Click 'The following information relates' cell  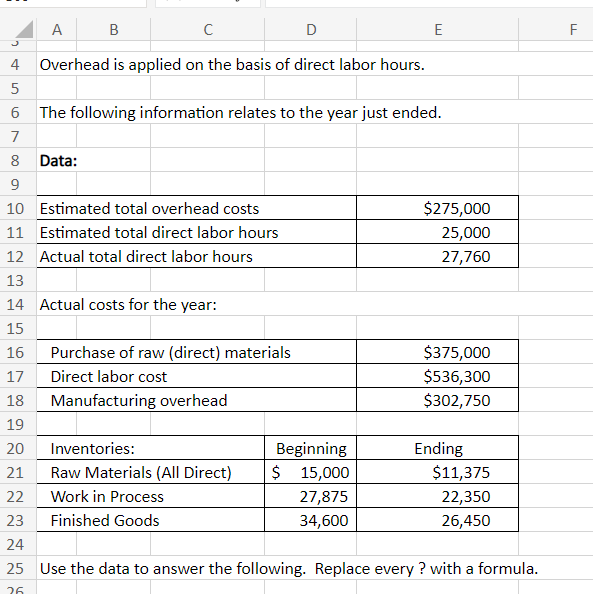pos(240,113)
